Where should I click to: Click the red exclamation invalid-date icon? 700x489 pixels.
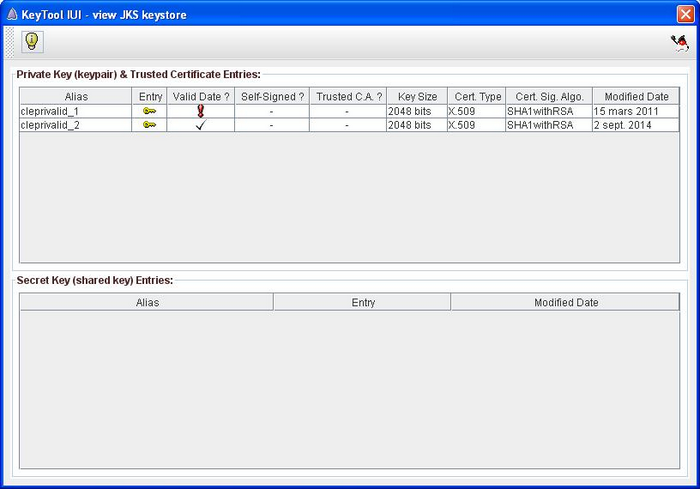coord(201,111)
